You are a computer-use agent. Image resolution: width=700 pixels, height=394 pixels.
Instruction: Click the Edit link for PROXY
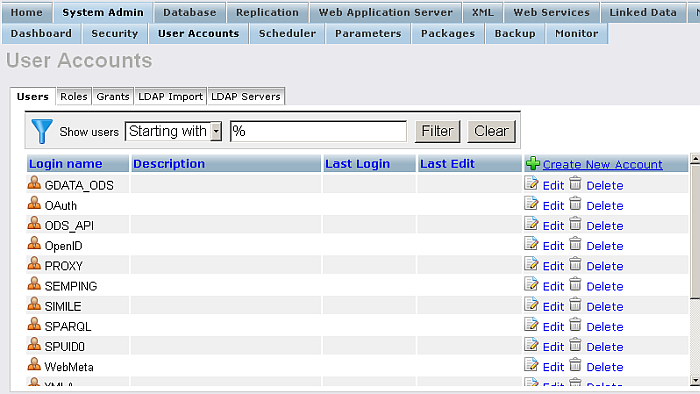pyautogui.click(x=554, y=266)
